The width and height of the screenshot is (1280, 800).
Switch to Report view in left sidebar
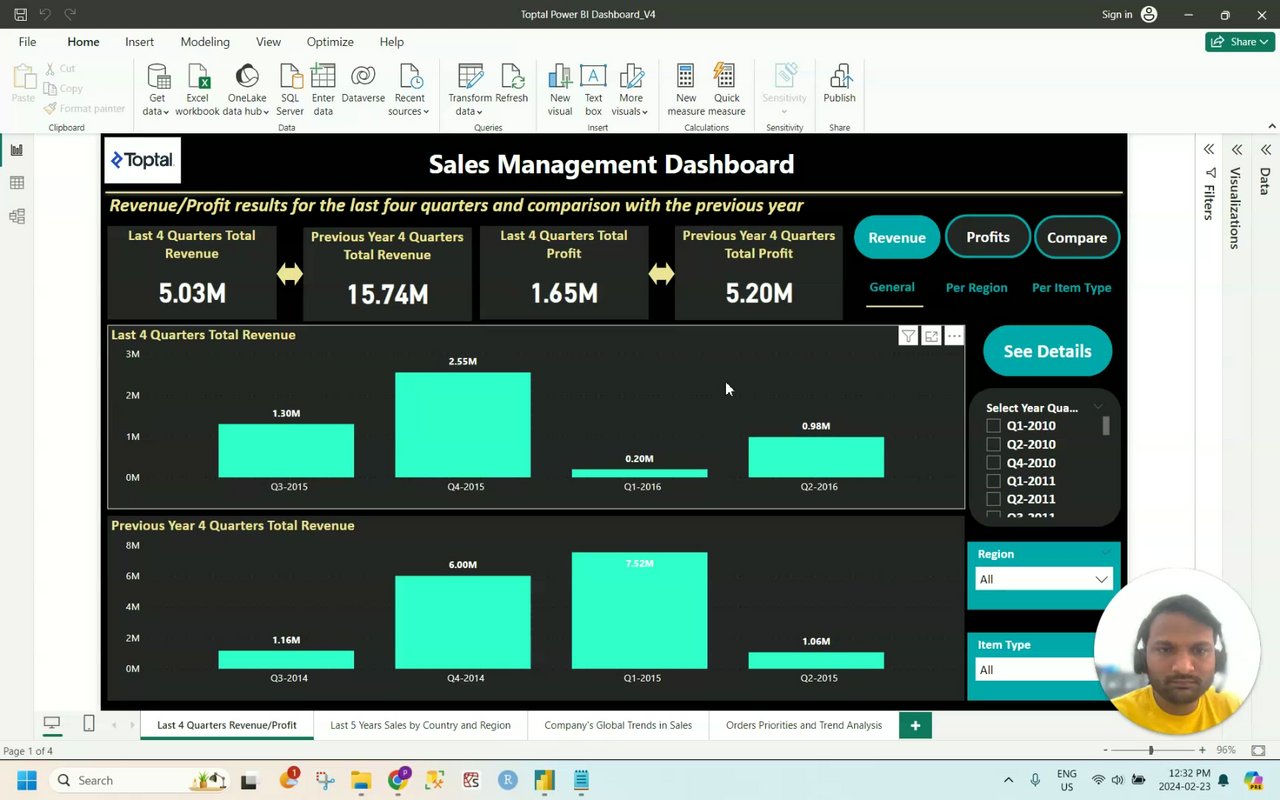[17, 150]
